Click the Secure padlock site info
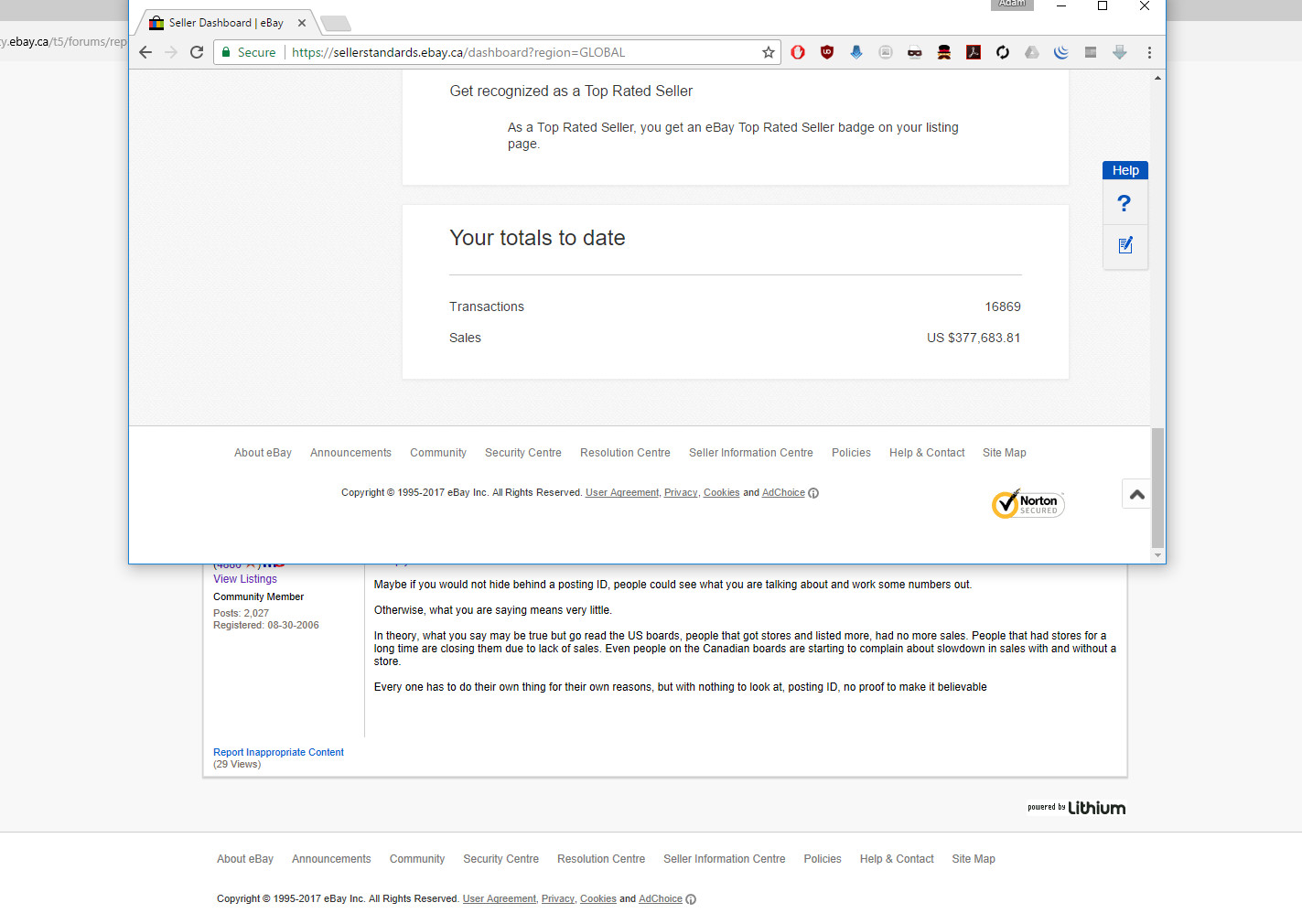 point(249,52)
